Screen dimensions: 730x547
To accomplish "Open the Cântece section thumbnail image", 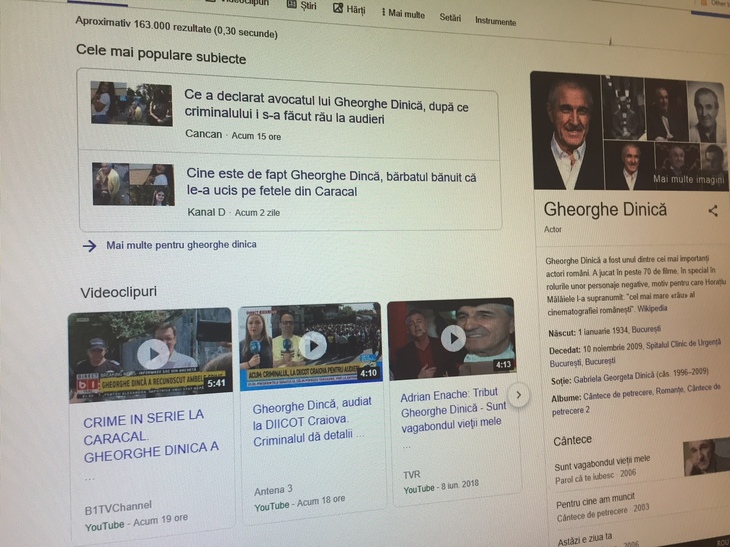I will click(705, 456).
